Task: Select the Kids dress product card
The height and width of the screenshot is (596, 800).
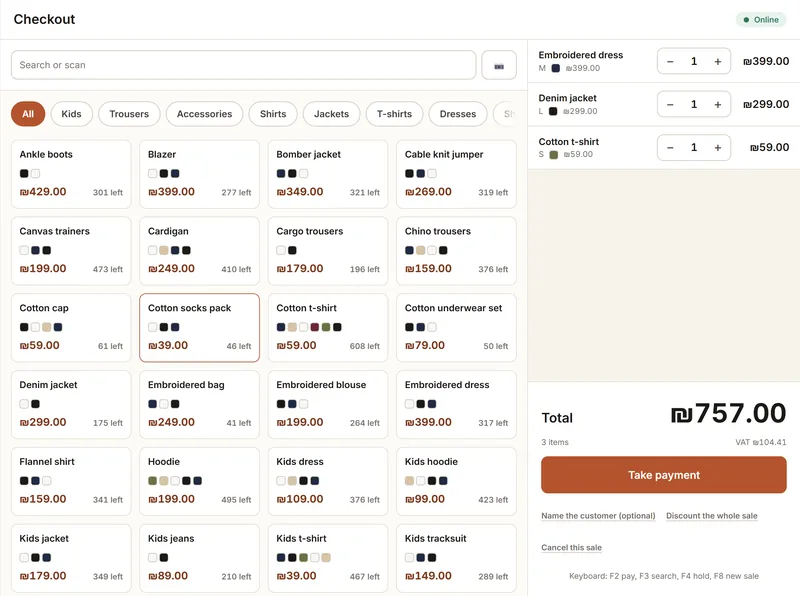Action: point(328,481)
